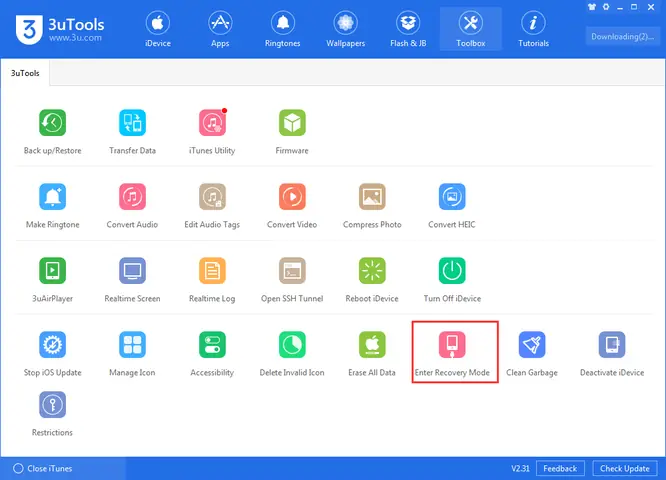The width and height of the screenshot is (666, 480).
Task: Open the settings gear in the title bar
Action: 606,7
